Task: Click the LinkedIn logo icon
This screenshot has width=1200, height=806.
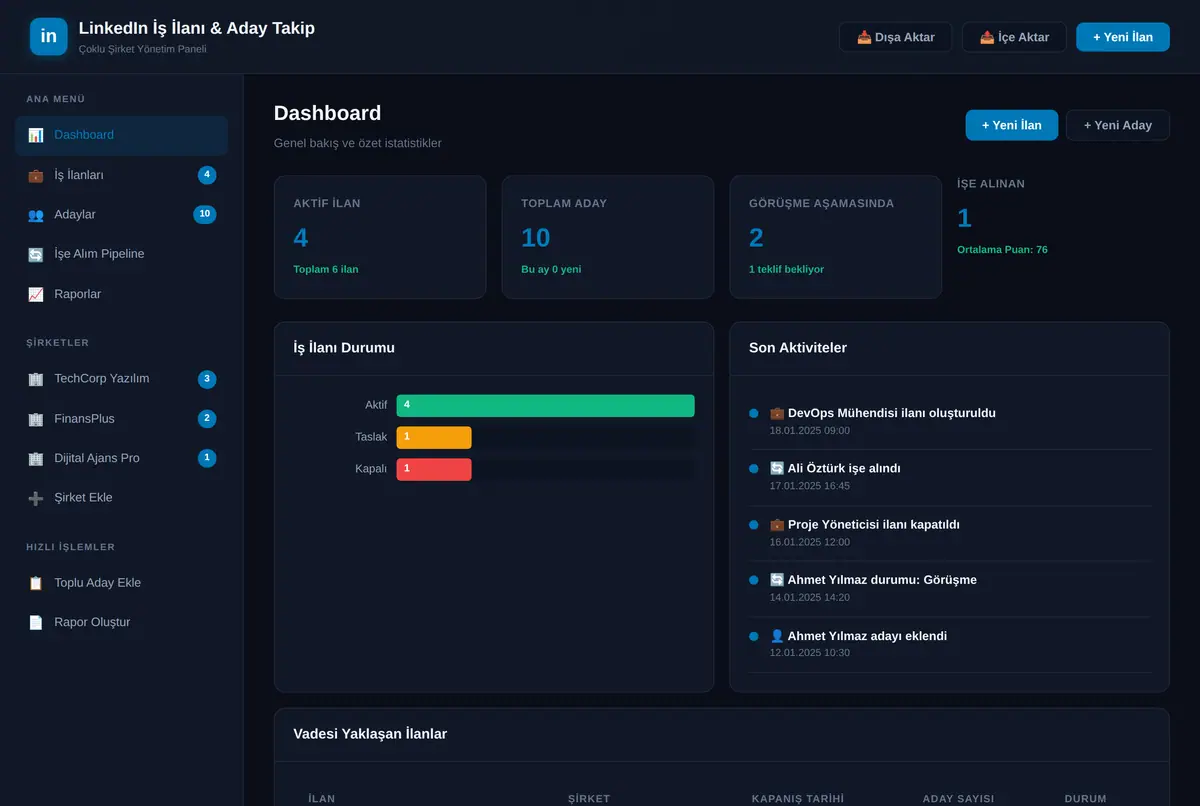Action: point(49,36)
